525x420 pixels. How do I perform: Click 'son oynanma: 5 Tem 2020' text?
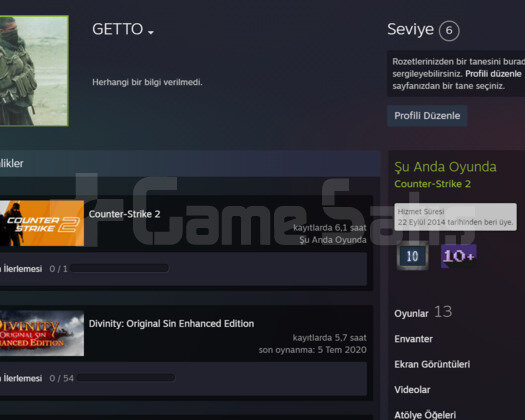point(312,350)
